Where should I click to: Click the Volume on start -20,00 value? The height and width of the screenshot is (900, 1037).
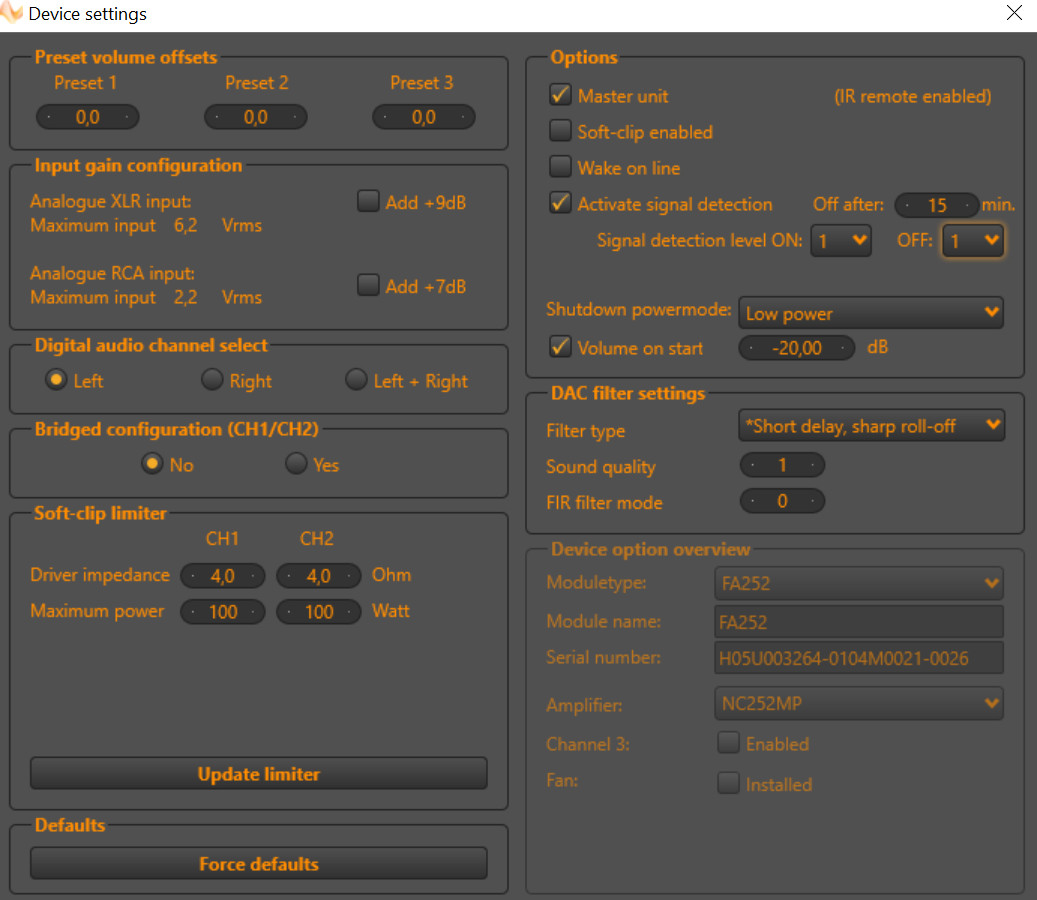[x=797, y=347]
